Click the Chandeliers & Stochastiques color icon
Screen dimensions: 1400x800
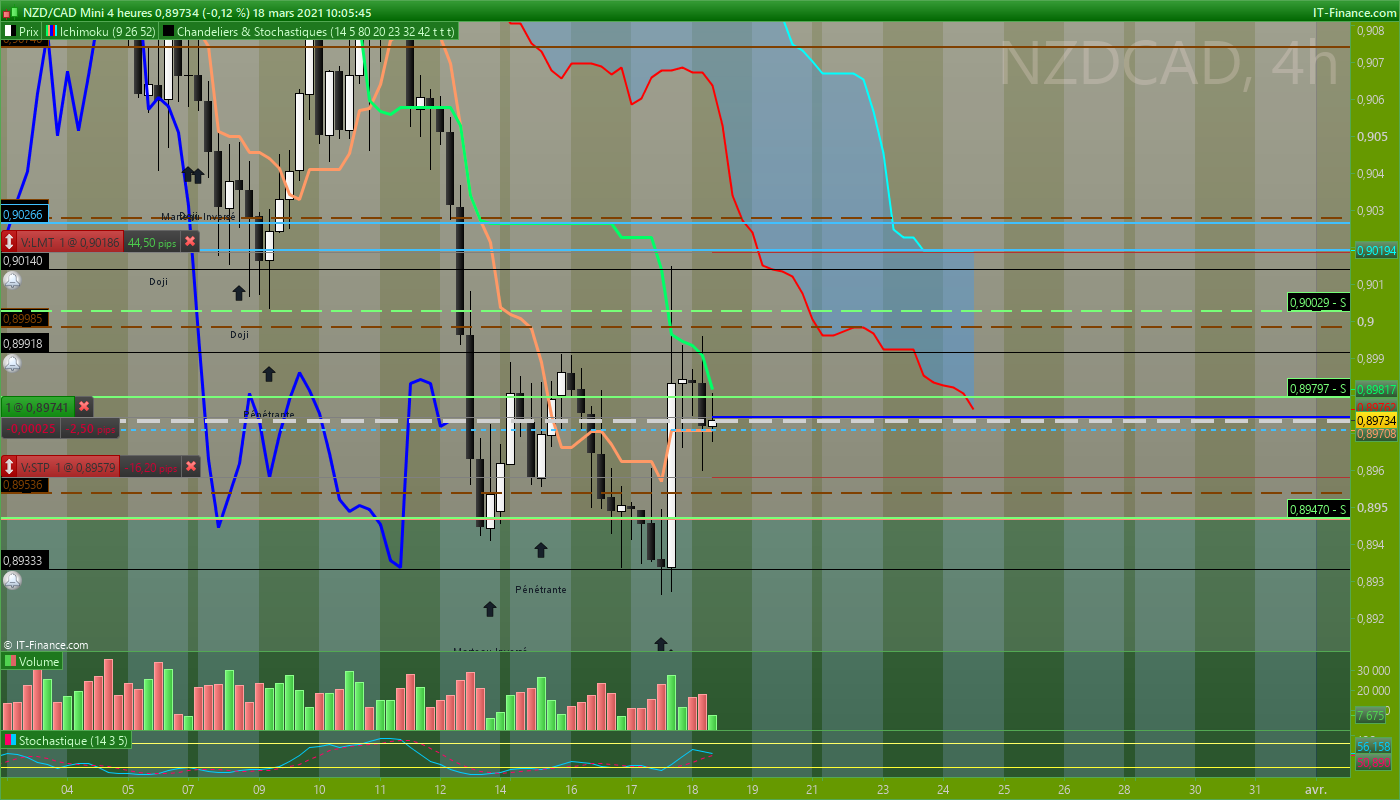[168, 31]
